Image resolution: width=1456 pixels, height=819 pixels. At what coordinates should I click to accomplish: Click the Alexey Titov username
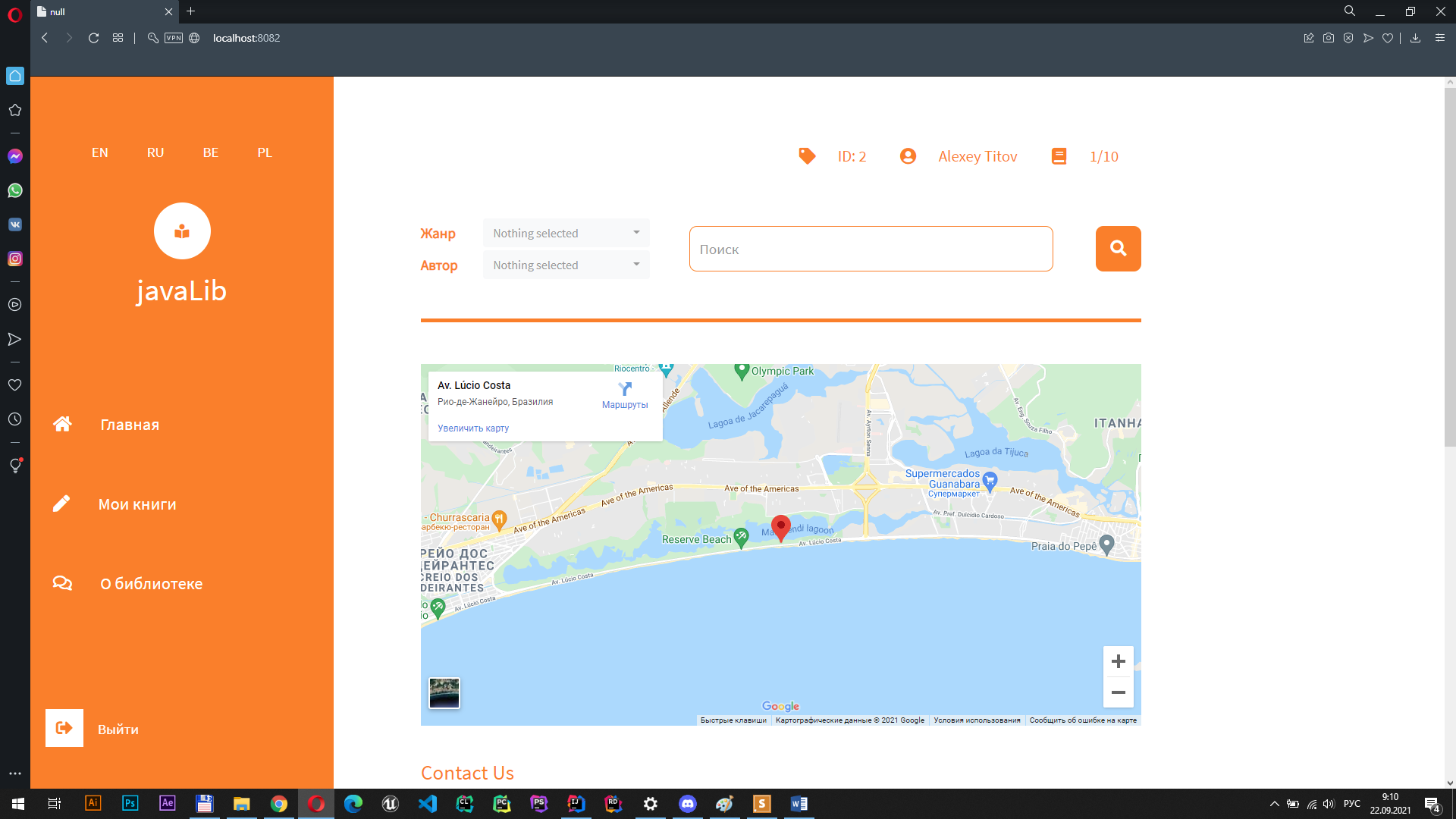click(x=977, y=156)
